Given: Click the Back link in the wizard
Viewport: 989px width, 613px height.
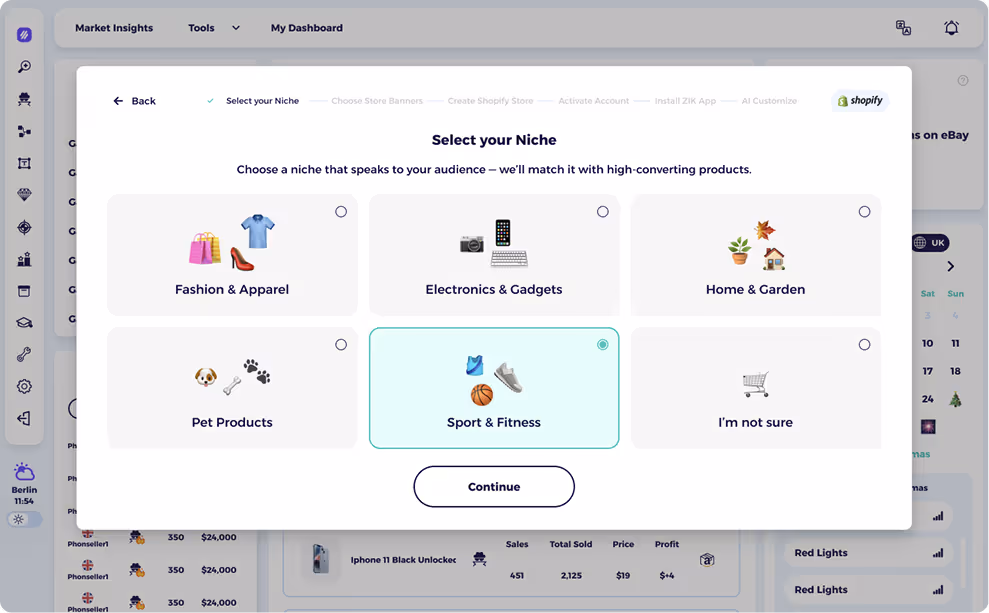Looking at the screenshot, I should tap(134, 101).
